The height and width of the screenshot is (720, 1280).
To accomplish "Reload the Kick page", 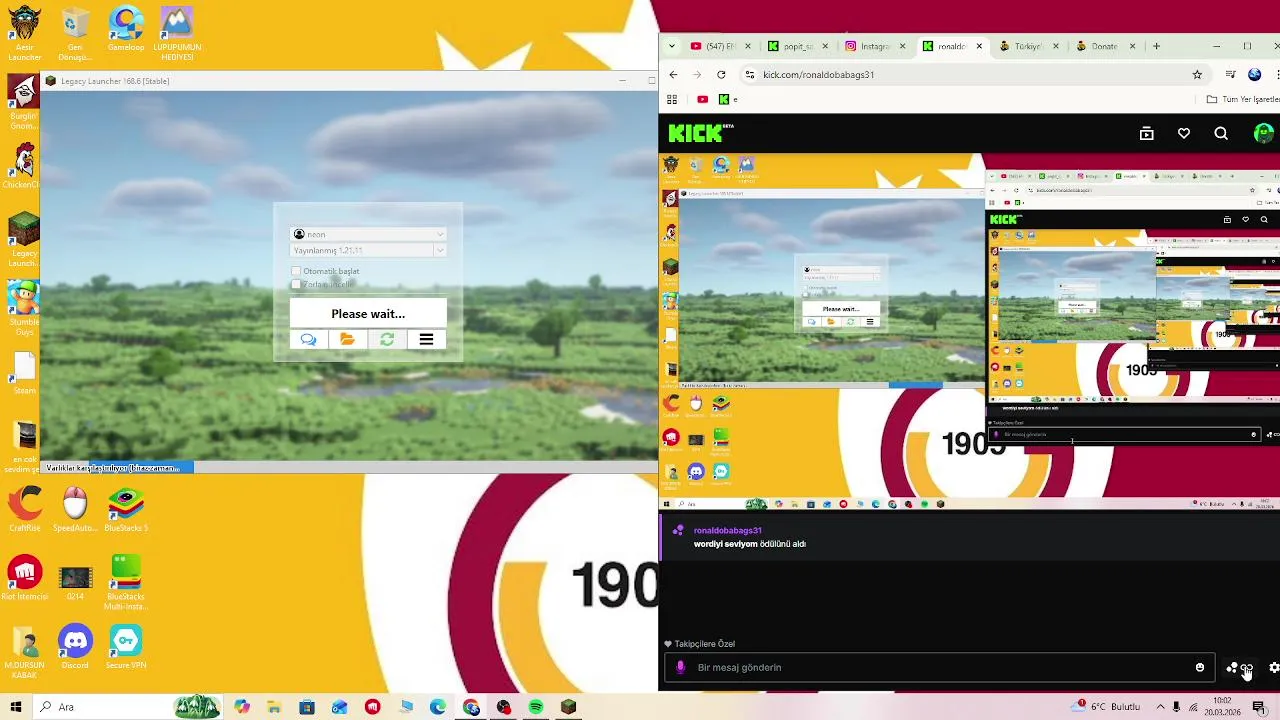I will click(721, 75).
